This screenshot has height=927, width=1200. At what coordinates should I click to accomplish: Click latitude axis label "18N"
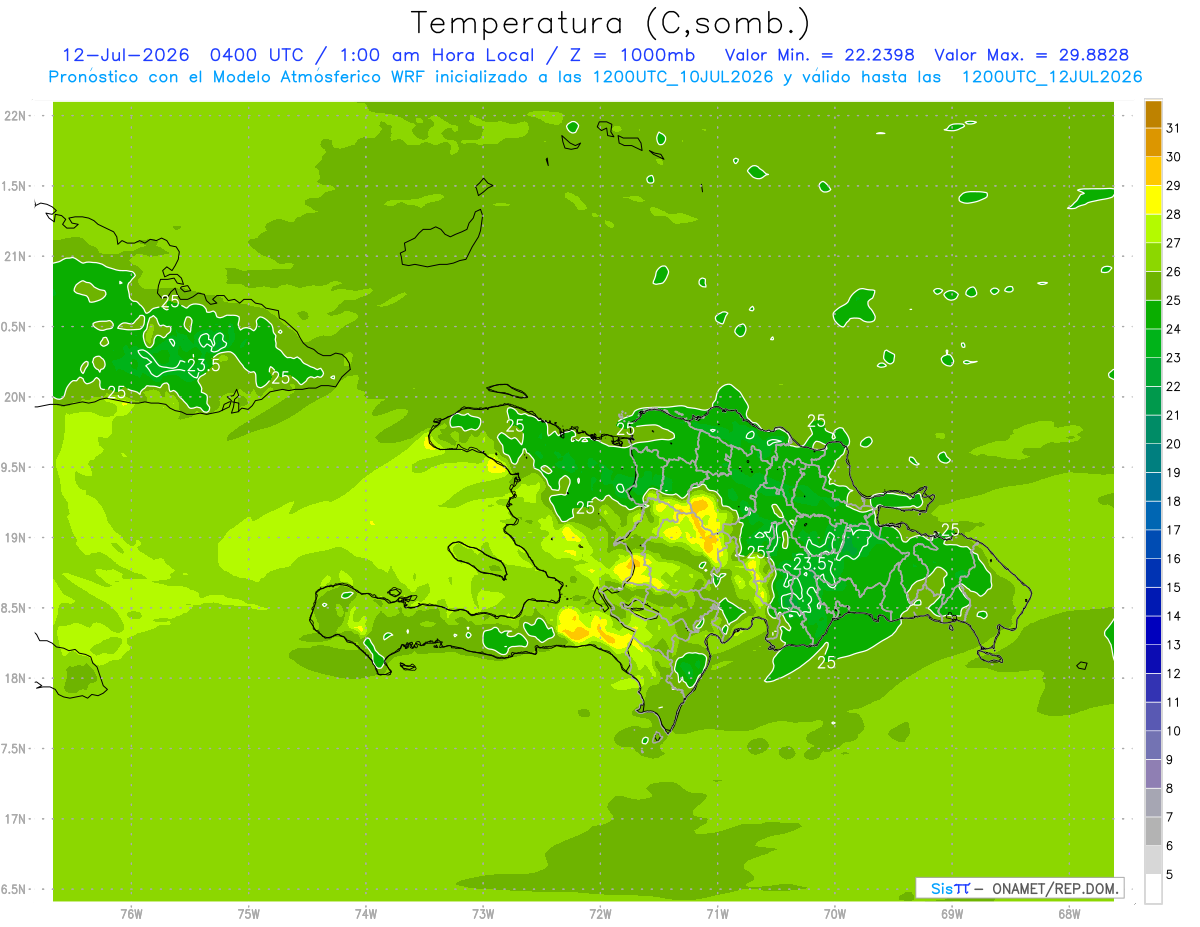(16, 679)
